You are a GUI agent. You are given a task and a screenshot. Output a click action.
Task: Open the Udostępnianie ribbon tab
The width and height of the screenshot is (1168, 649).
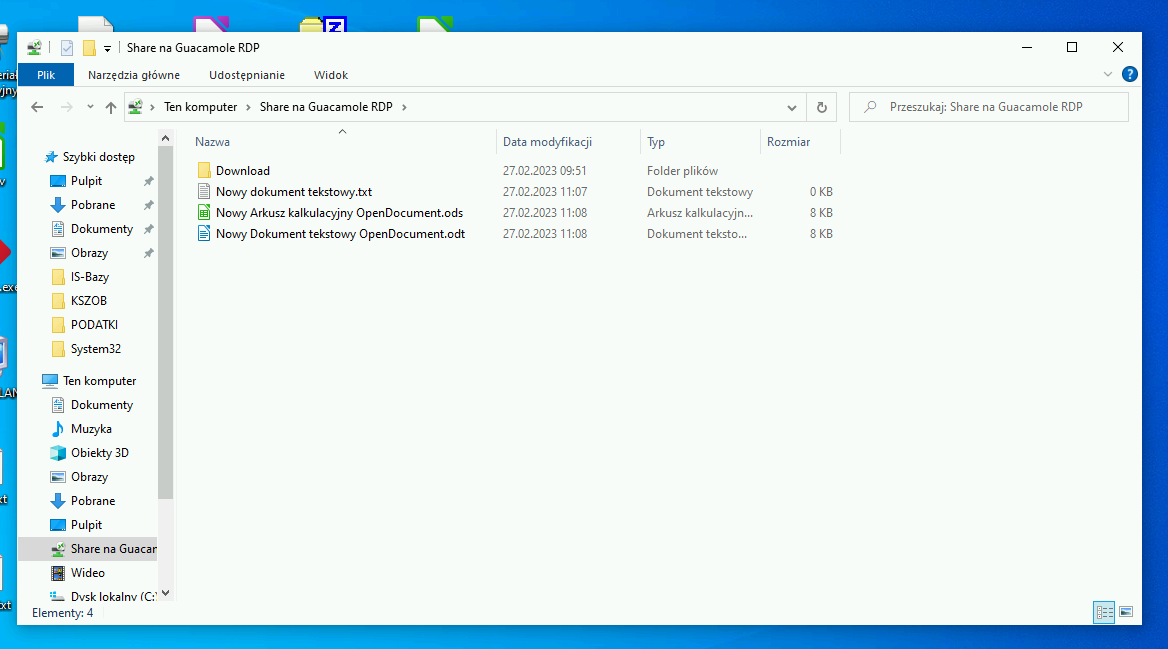tap(247, 75)
